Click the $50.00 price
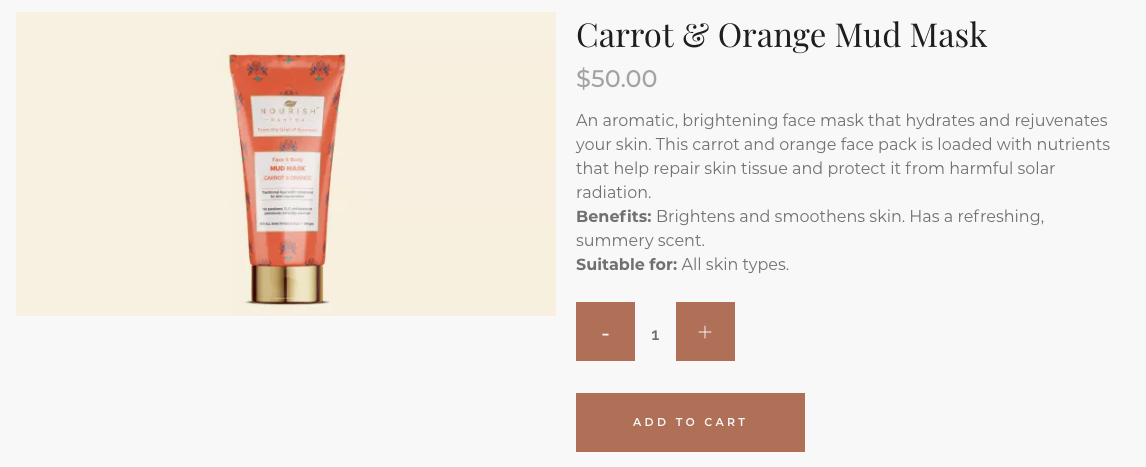Image resolution: width=1146 pixels, height=467 pixels. [x=616, y=78]
